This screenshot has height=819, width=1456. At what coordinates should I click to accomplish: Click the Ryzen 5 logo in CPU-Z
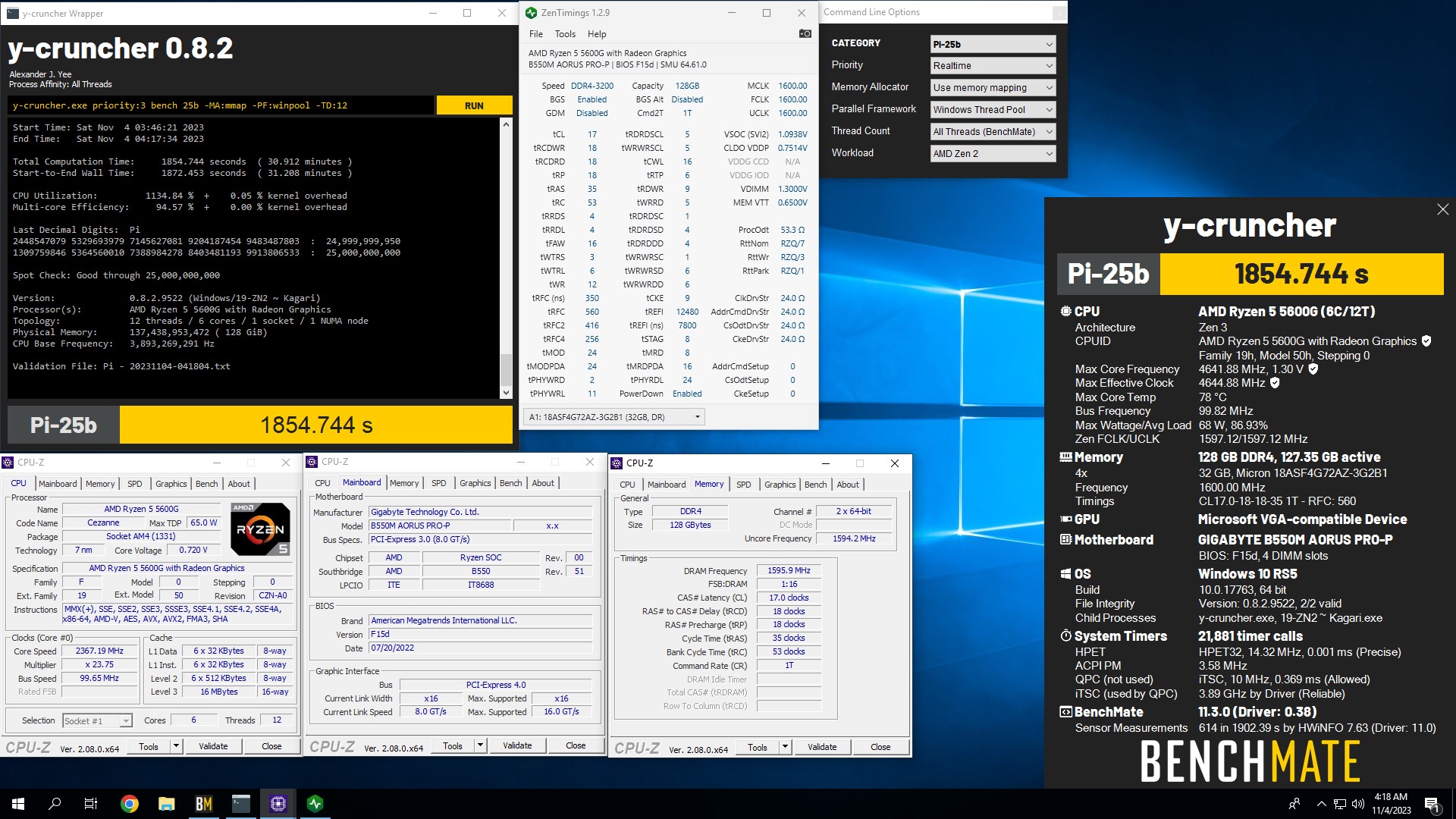pyautogui.click(x=260, y=529)
